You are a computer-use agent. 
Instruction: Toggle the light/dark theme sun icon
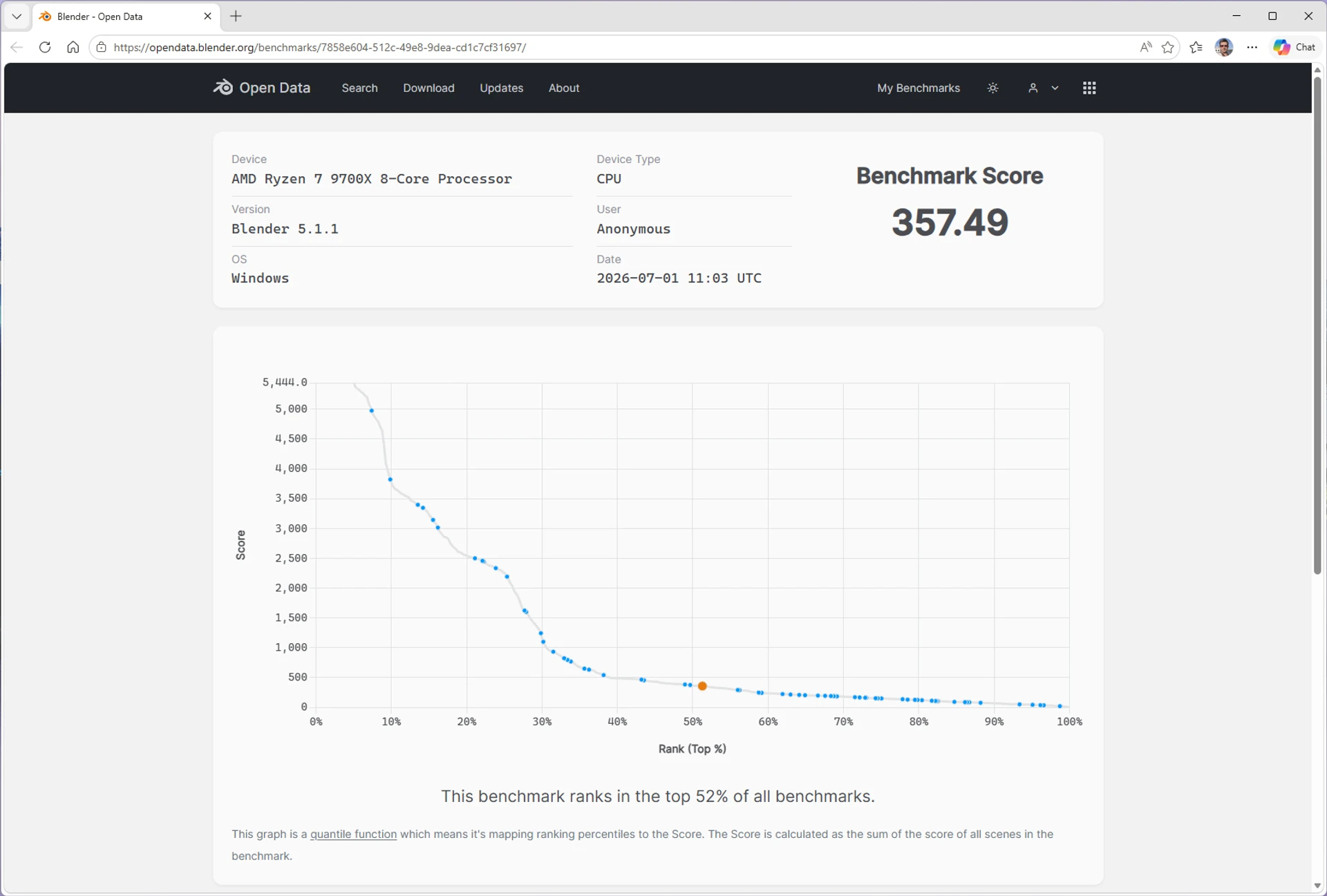click(x=992, y=88)
